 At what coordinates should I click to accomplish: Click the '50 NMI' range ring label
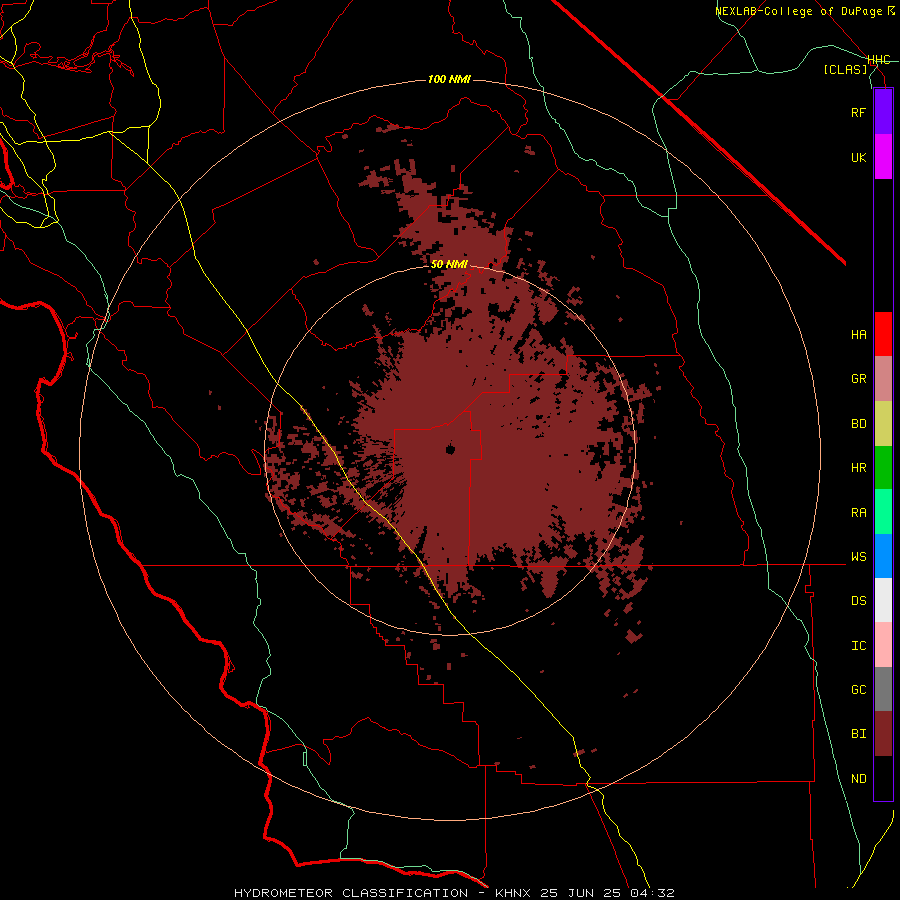pos(449,264)
